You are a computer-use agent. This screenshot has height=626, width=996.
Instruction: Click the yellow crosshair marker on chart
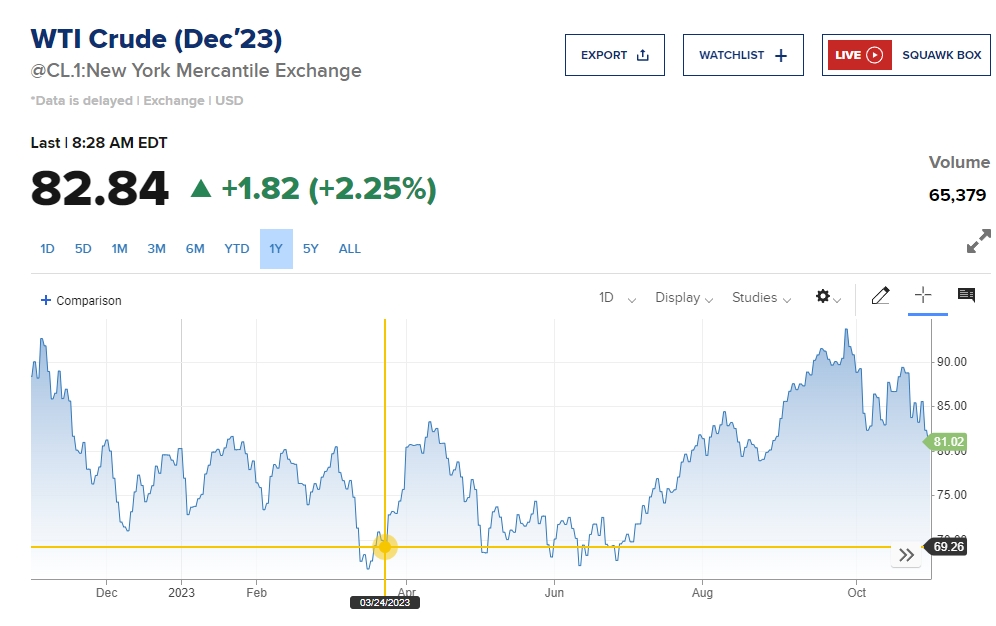click(385, 547)
